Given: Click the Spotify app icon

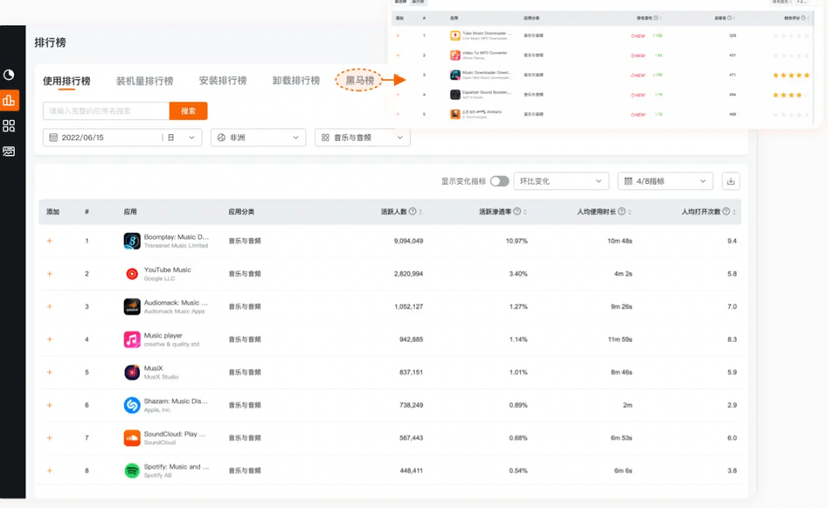Looking at the screenshot, I should click(132, 471).
